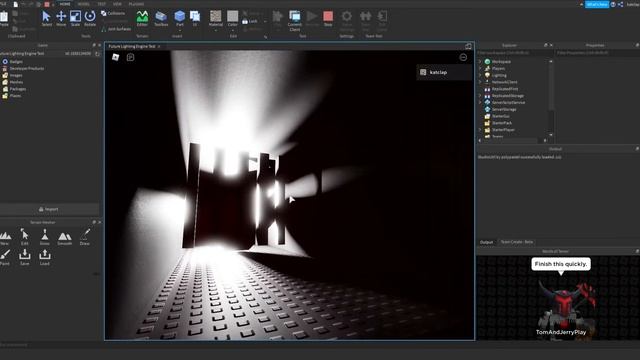Open the Material dropdown arrow
The height and width of the screenshot is (360, 640).
click(216, 30)
